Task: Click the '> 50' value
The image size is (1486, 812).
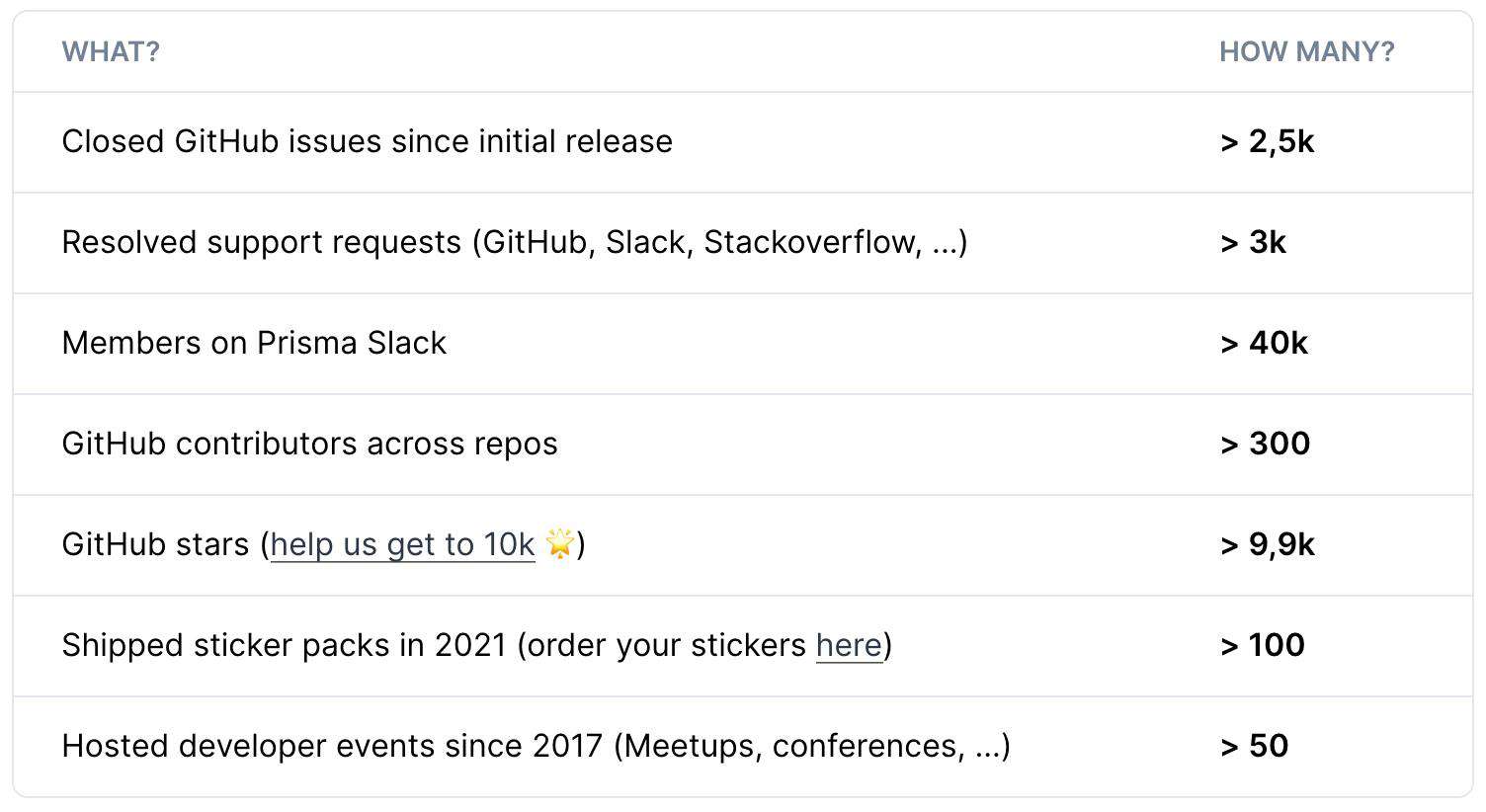Action: (x=1255, y=746)
